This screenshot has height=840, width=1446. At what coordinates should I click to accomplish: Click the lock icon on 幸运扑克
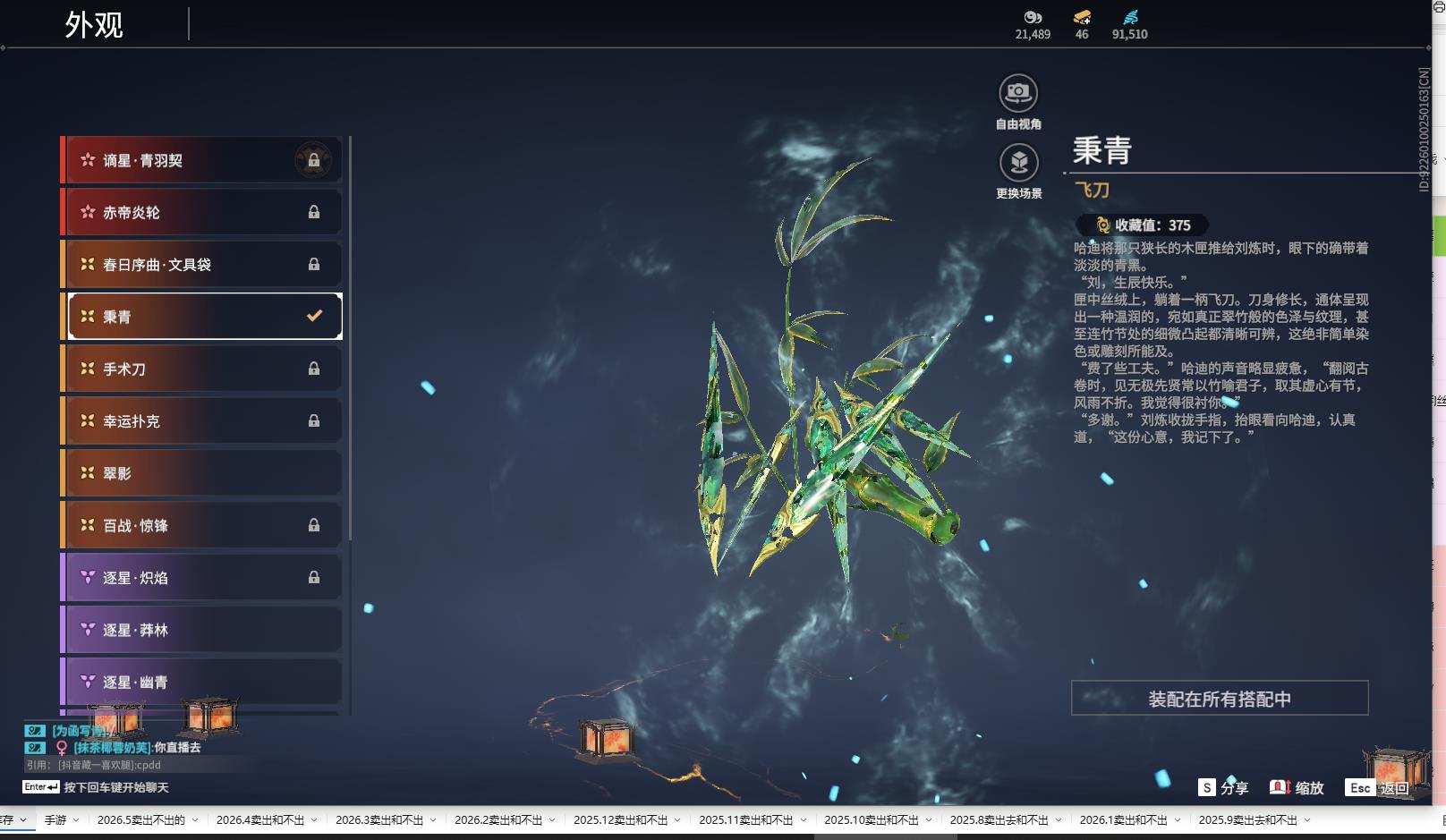(x=314, y=420)
